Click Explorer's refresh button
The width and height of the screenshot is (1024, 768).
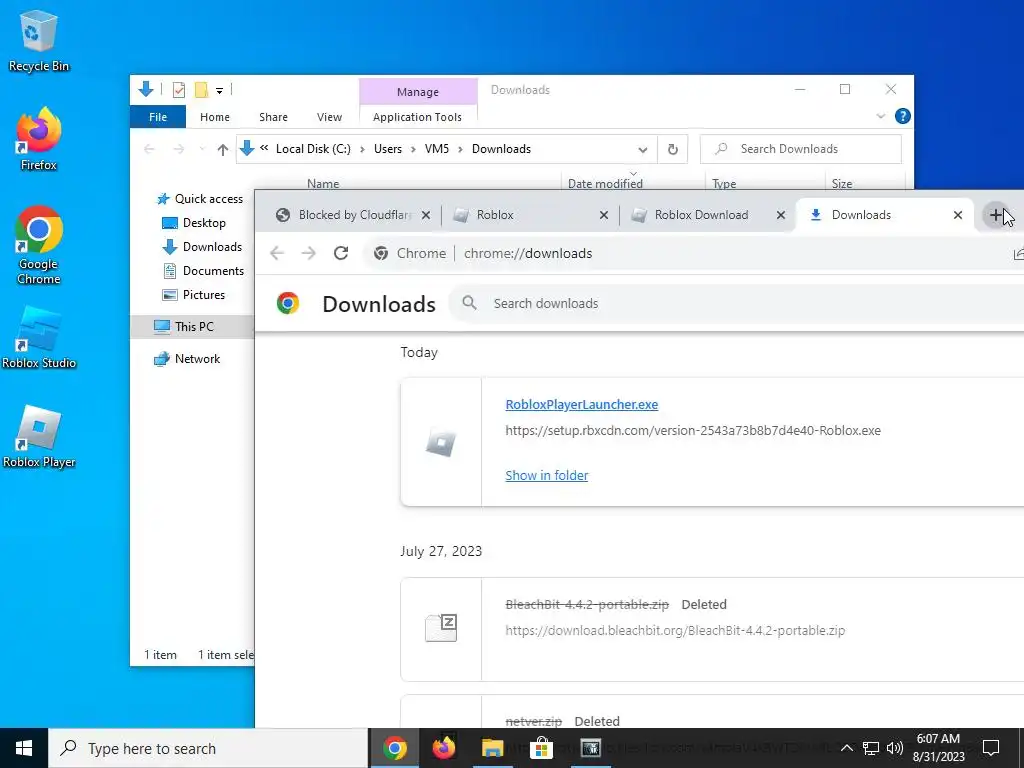pos(673,150)
